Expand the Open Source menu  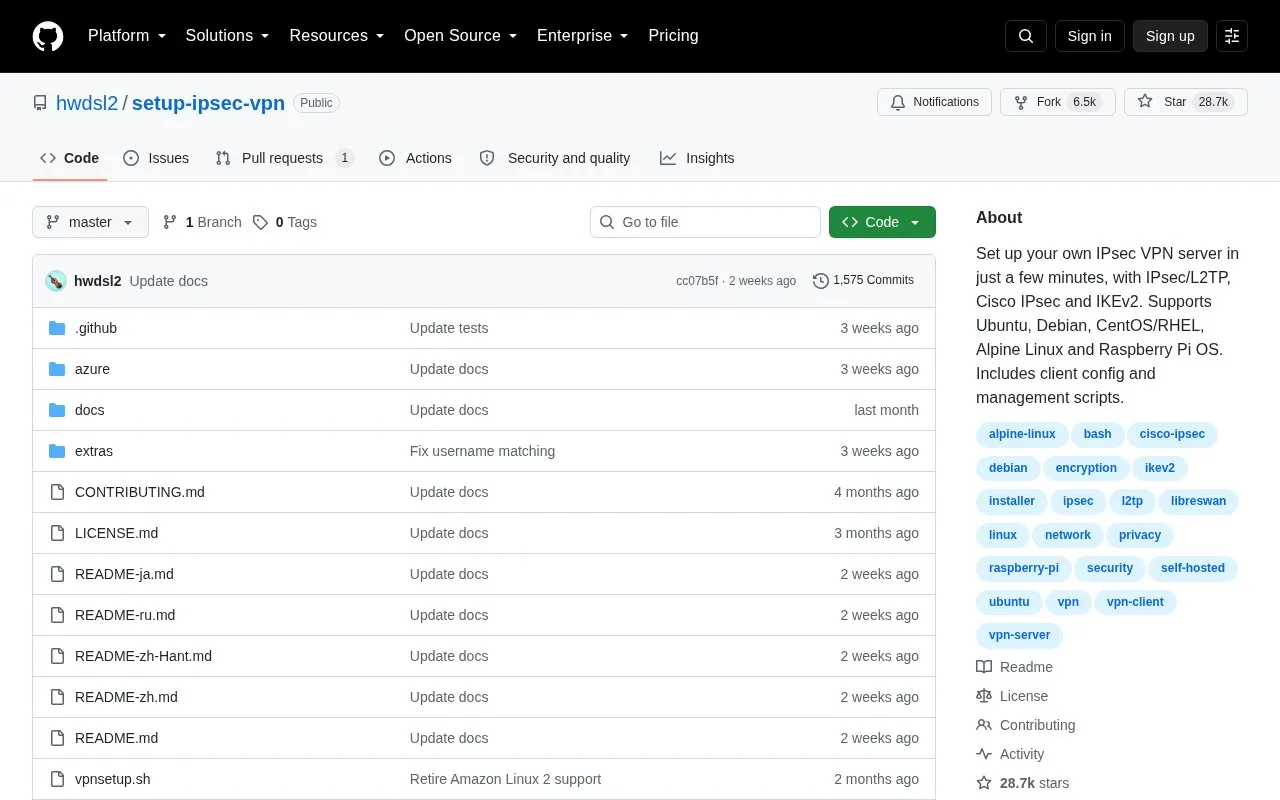(x=461, y=36)
